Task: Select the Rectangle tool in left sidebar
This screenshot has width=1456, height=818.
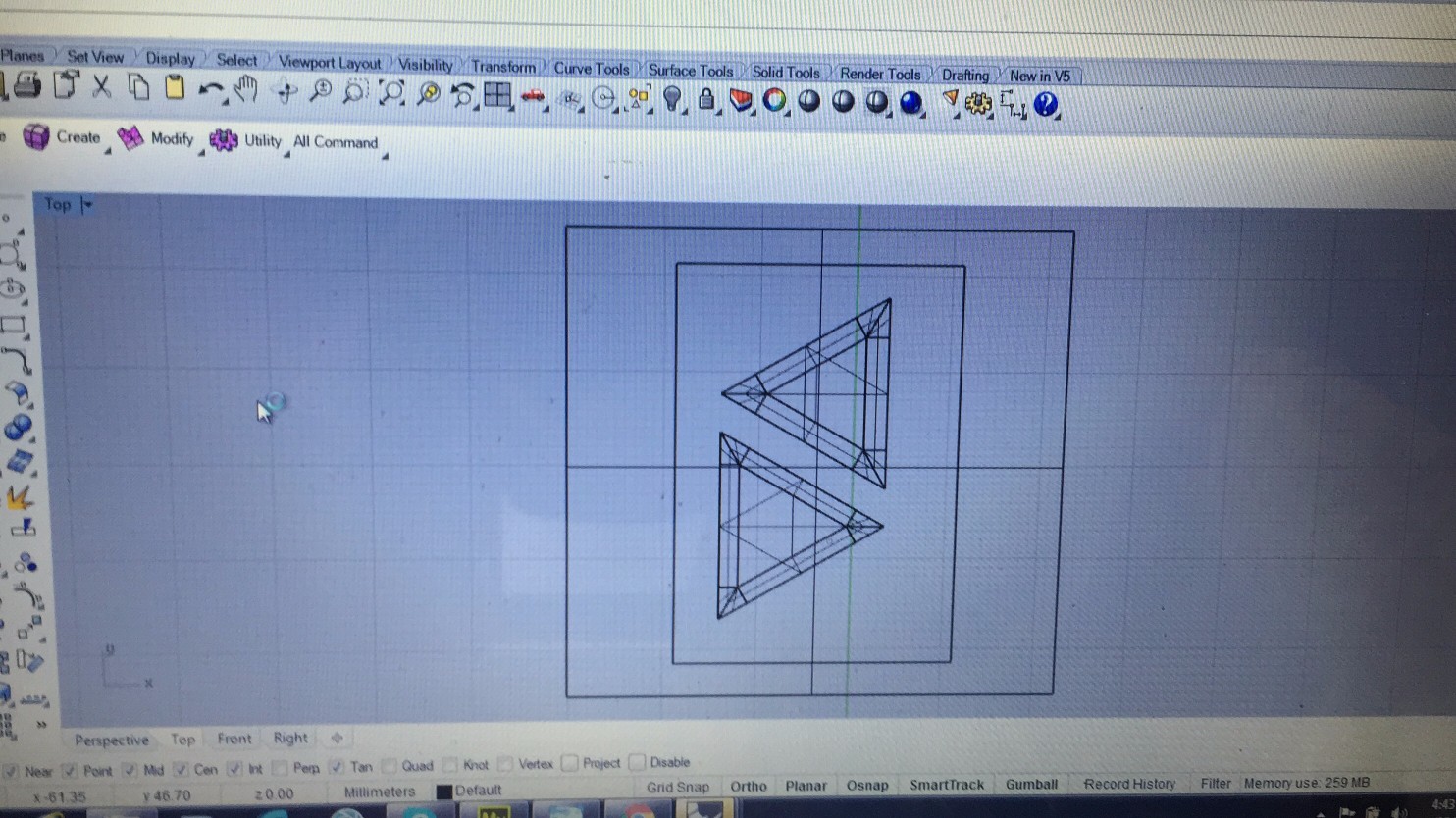Action: [14, 325]
